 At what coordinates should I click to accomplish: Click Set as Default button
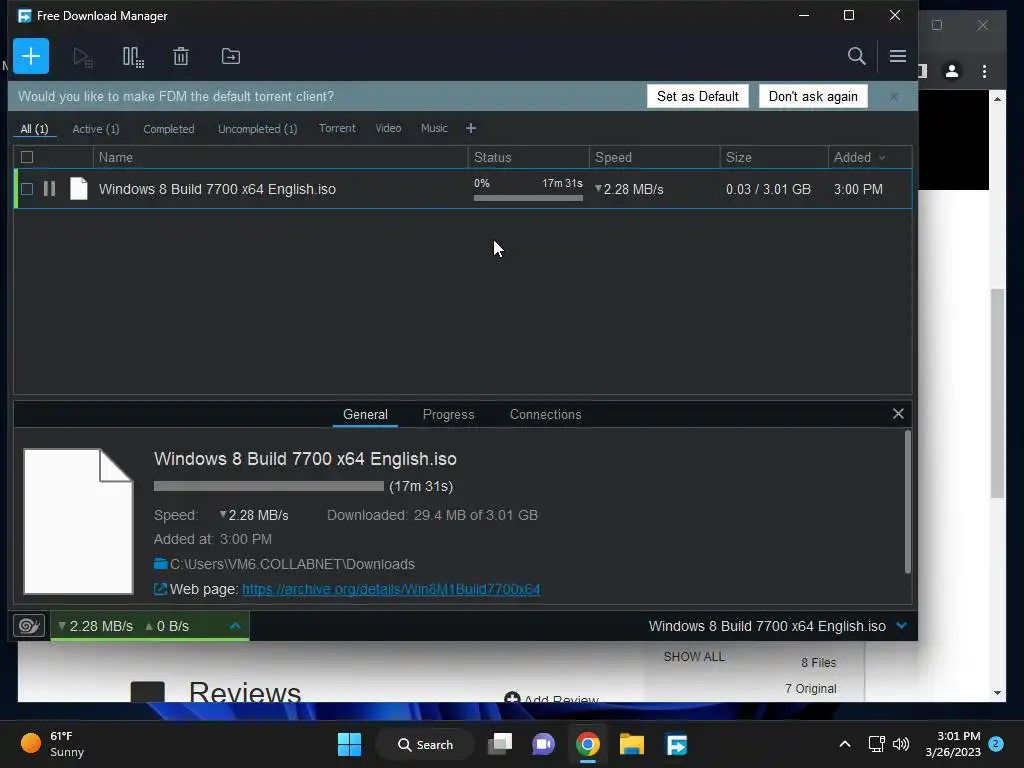697,96
